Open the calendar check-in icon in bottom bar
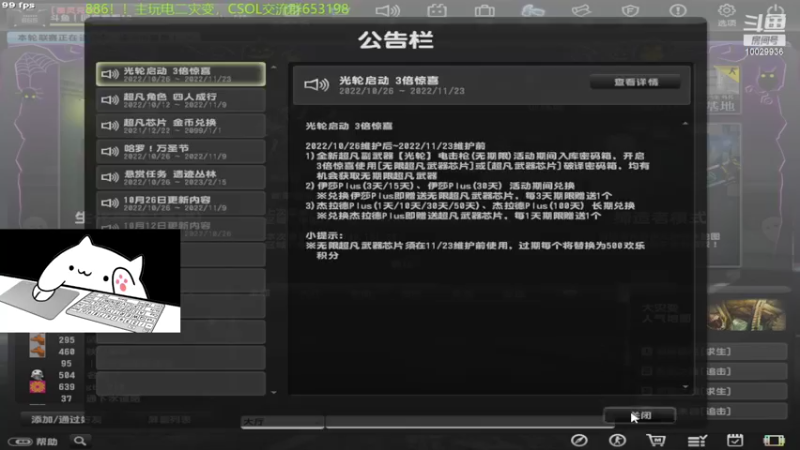Screen dimensions: 800x450 pyautogui.click(x=735, y=440)
